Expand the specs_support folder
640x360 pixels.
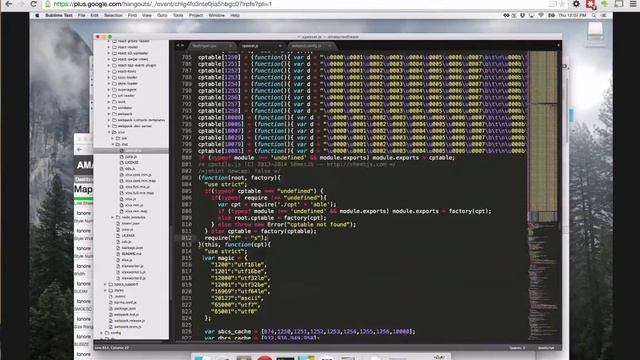click(x=105, y=284)
